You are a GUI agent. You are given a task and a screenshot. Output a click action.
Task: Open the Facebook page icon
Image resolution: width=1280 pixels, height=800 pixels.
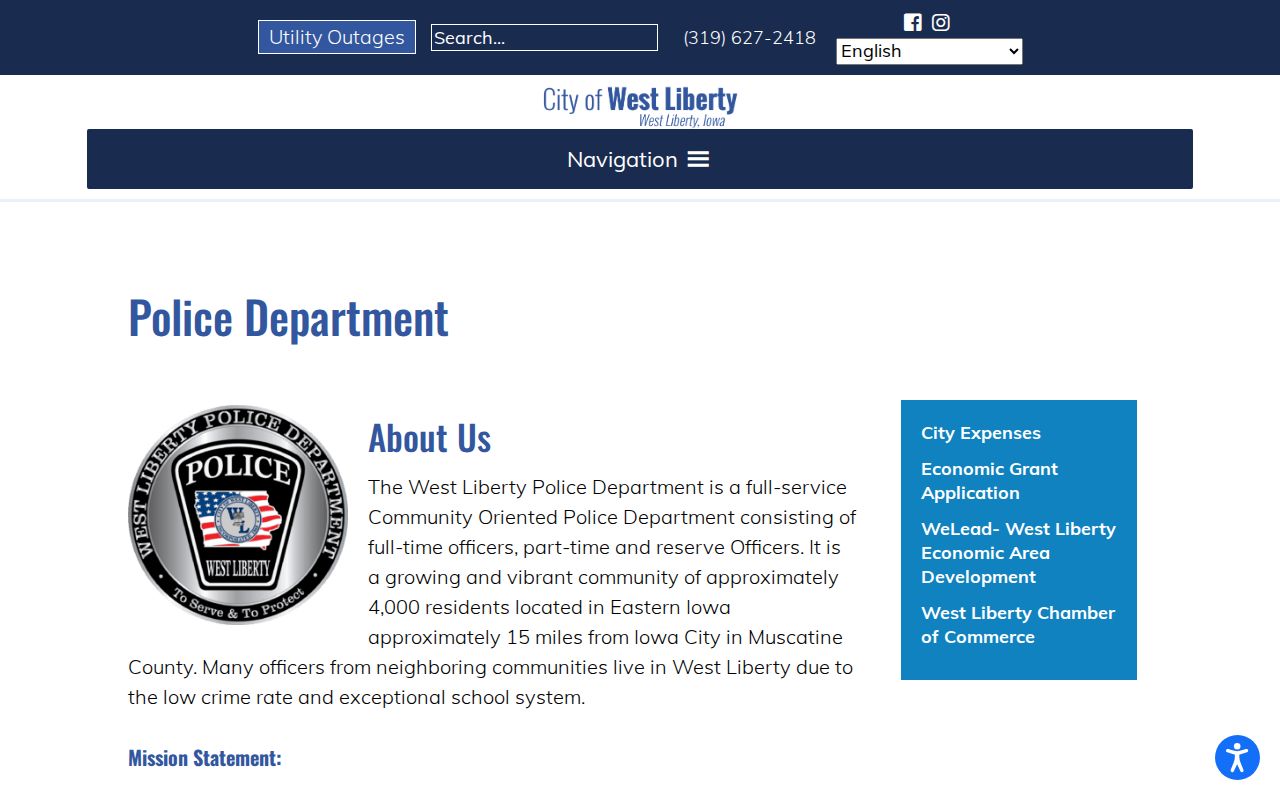coord(912,22)
